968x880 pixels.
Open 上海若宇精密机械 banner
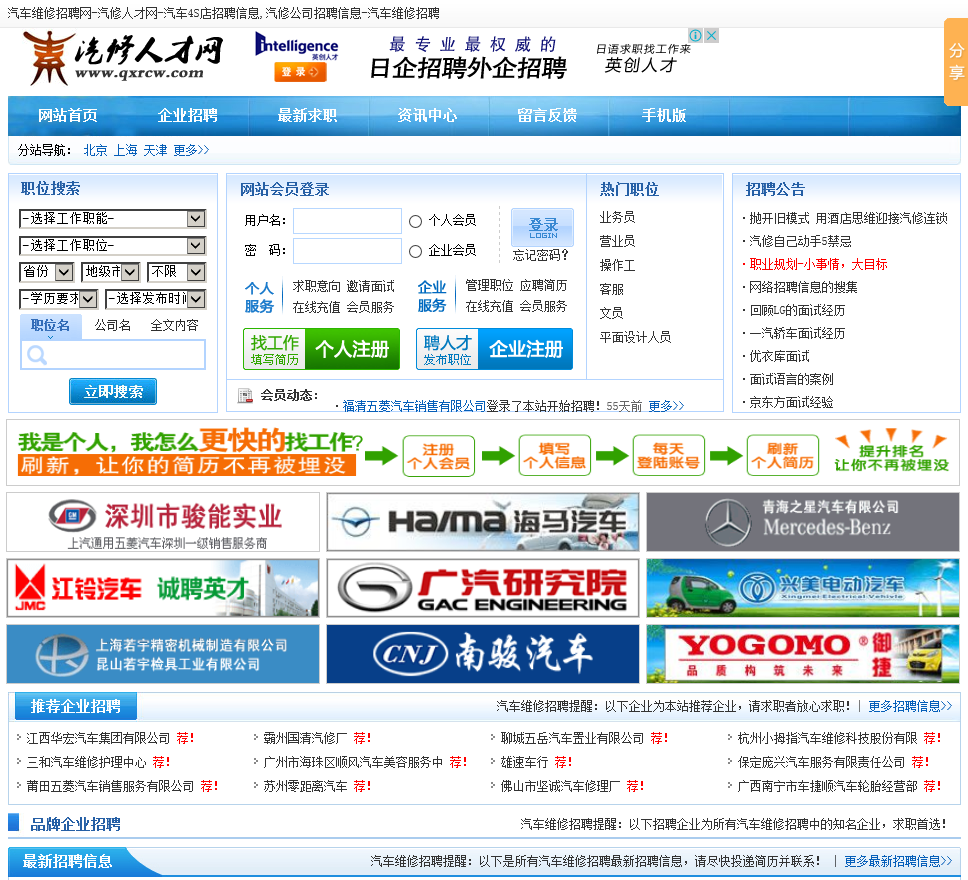coord(163,654)
